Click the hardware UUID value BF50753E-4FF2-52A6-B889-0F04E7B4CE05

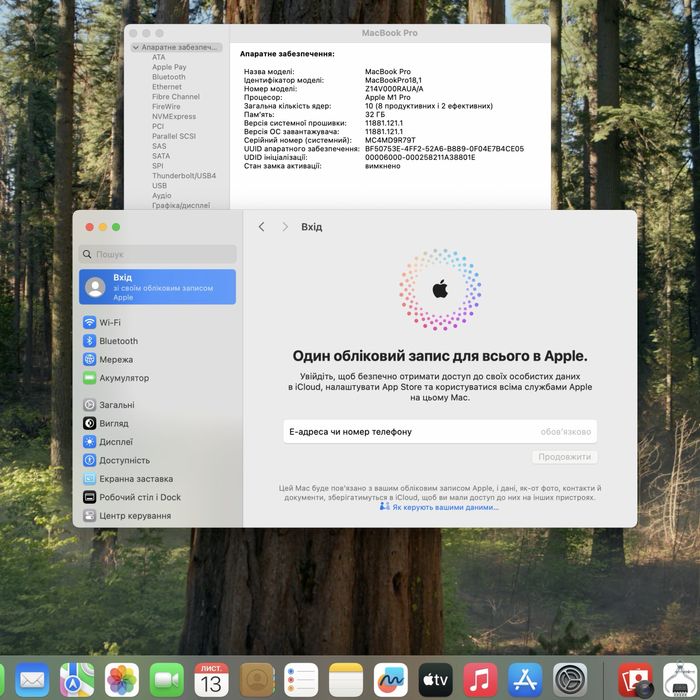(444, 149)
